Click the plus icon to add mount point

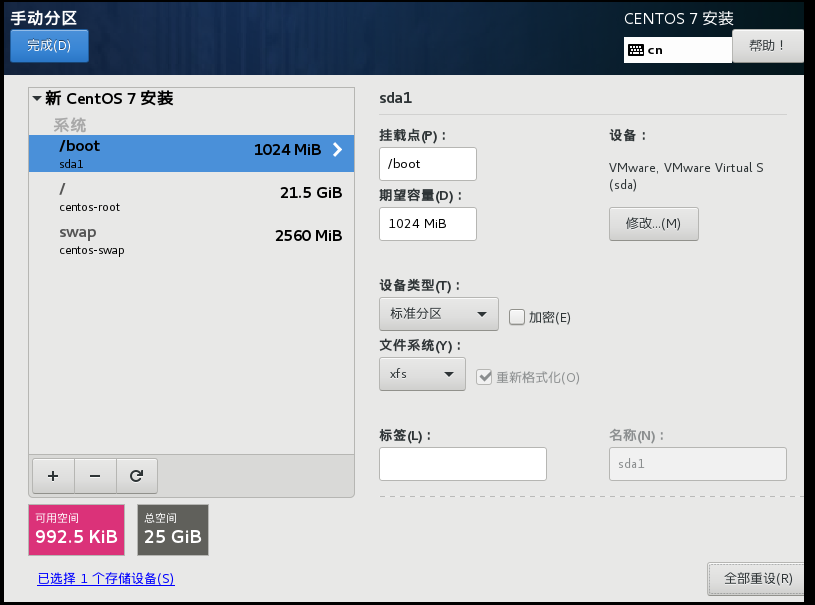[53, 476]
